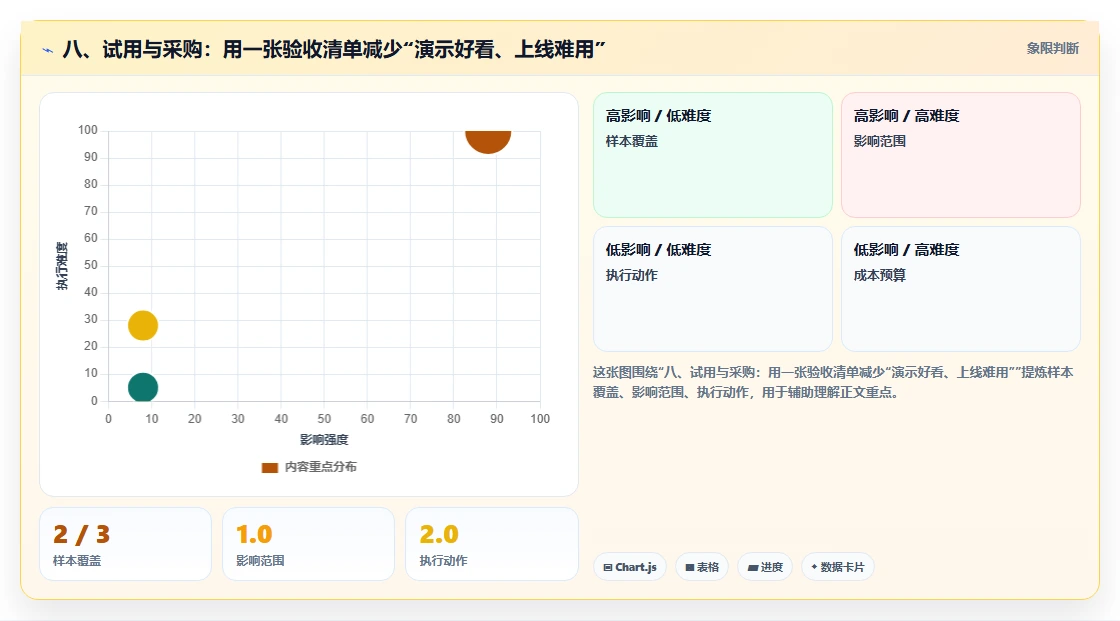Click the 象限判断 label in the header
The height and width of the screenshot is (621, 1120).
[1052, 49]
